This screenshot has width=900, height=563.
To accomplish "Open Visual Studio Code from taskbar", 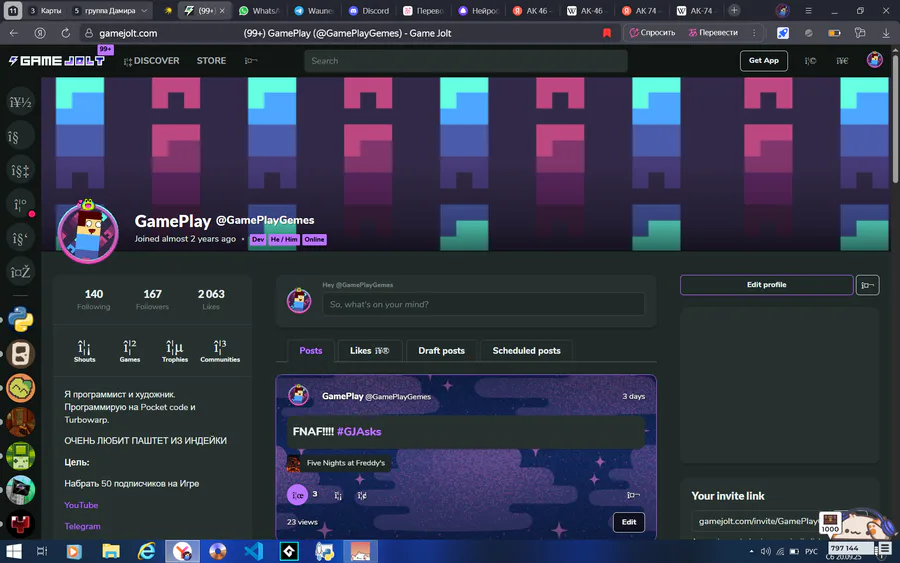I will click(x=253, y=552).
